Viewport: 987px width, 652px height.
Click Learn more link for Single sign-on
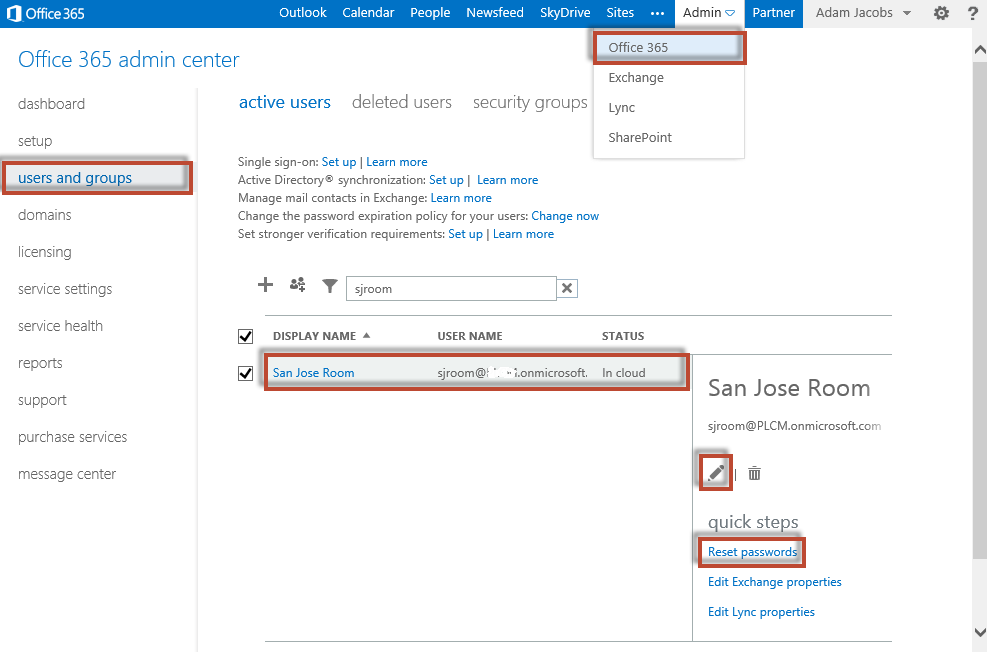click(397, 162)
